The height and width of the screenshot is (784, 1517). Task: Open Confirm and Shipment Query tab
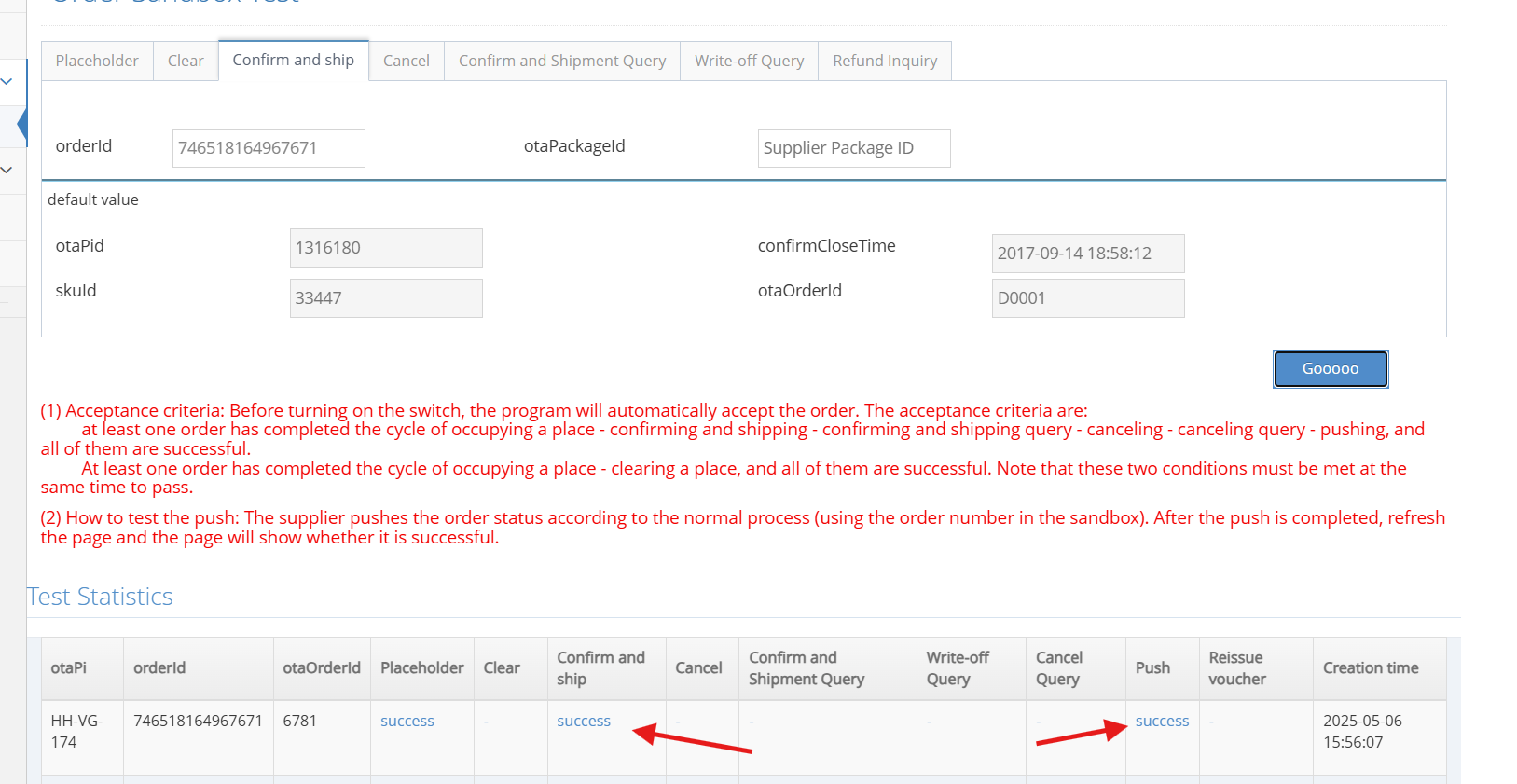pos(562,61)
